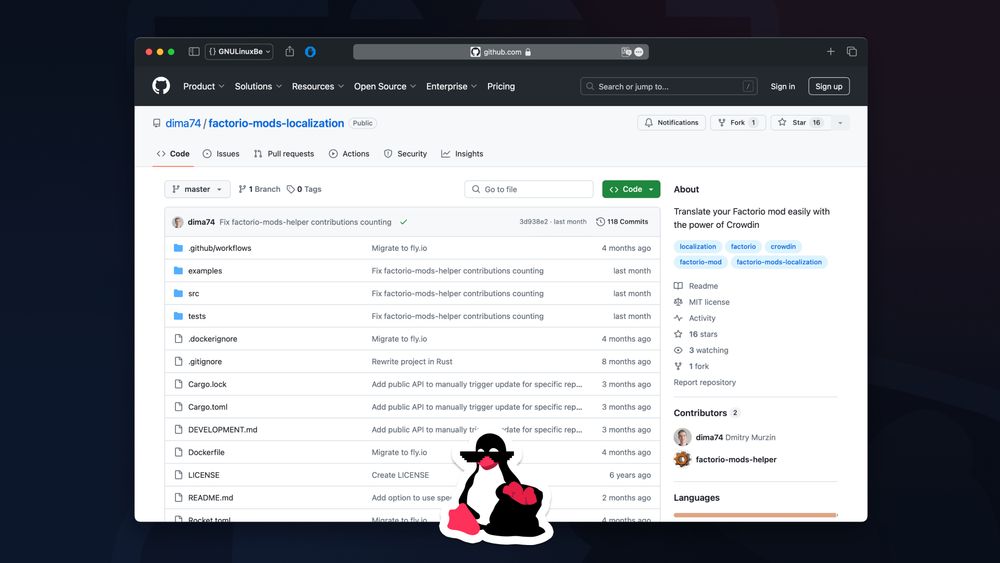Click Dmitry Murzin contributor avatar
The image size is (1000, 563).
point(682,437)
